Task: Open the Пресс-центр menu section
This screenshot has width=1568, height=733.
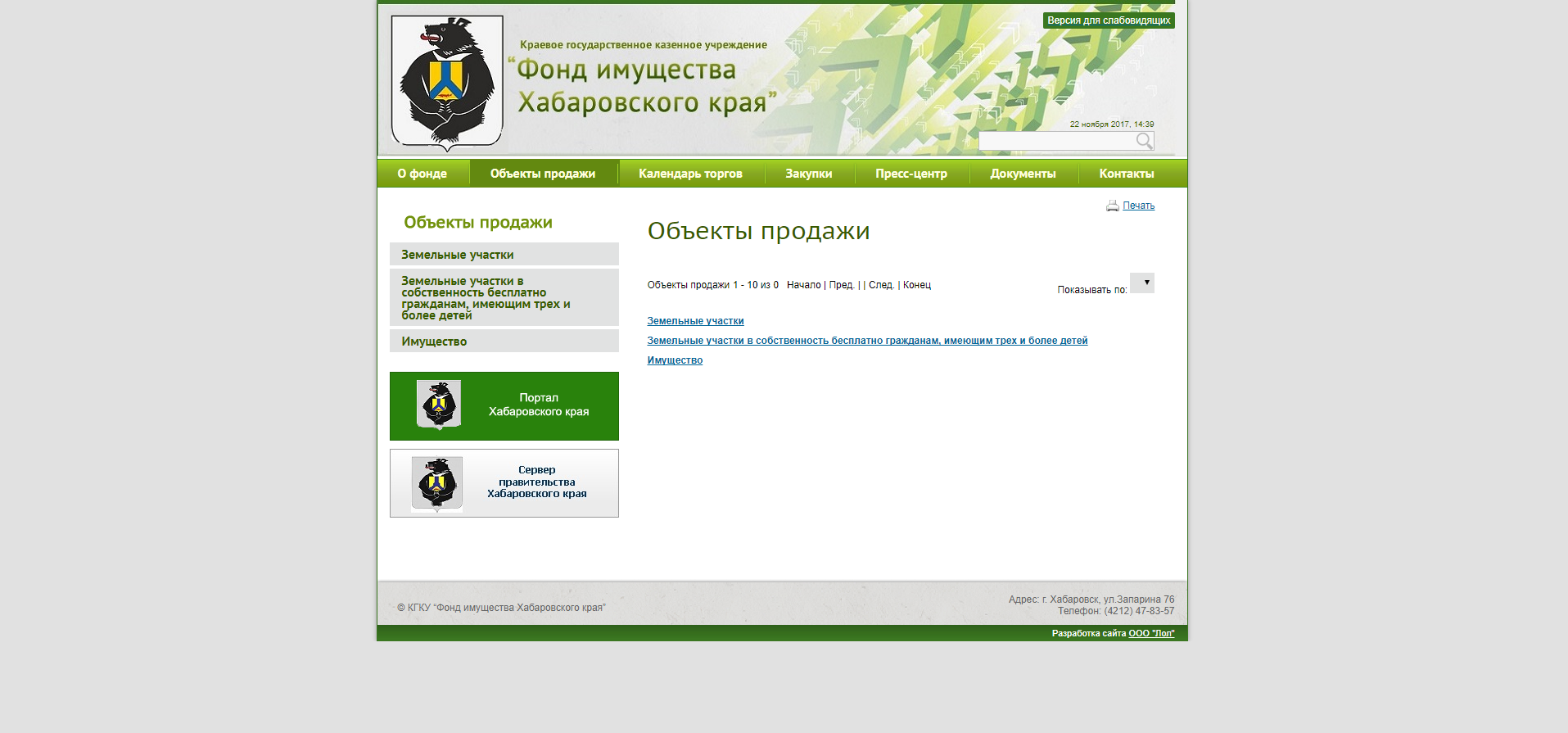Action: coord(911,174)
